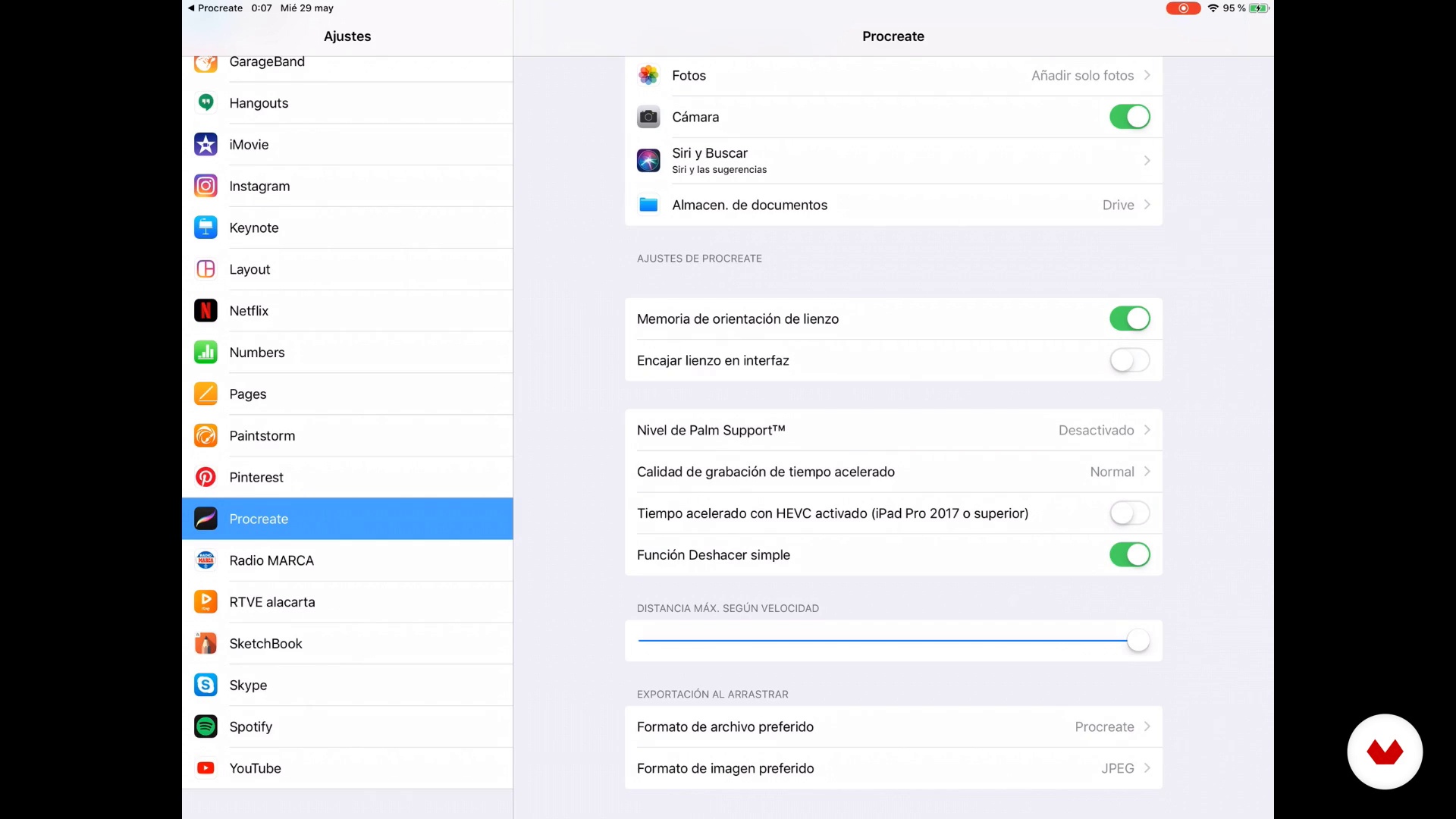Turn on Tiempo acelerado con HEVC
Screen dimensions: 1456x819
1130,513
